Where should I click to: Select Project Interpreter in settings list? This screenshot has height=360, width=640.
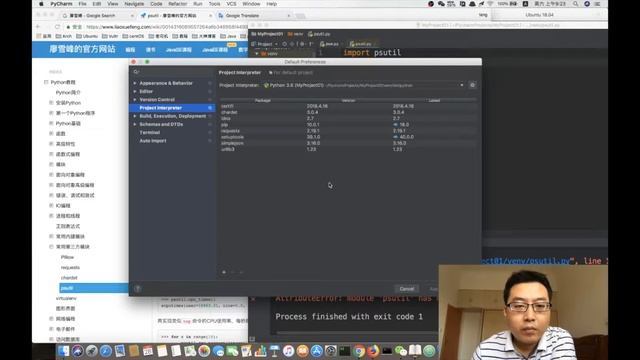pyautogui.click(x=172, y=108)
